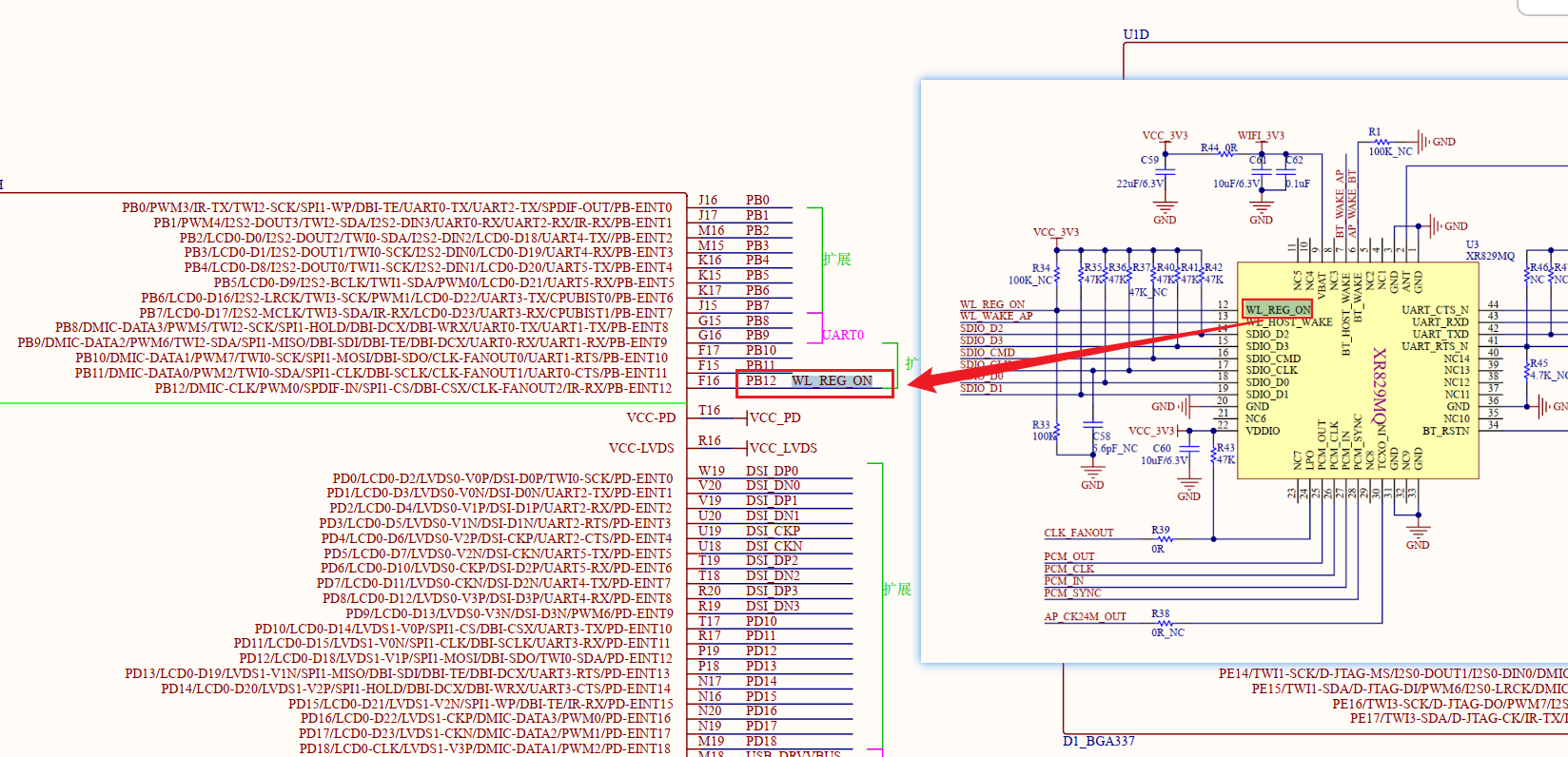Select the VCC-LVDS pin name

pyautogui.click(x=641, y=448)
